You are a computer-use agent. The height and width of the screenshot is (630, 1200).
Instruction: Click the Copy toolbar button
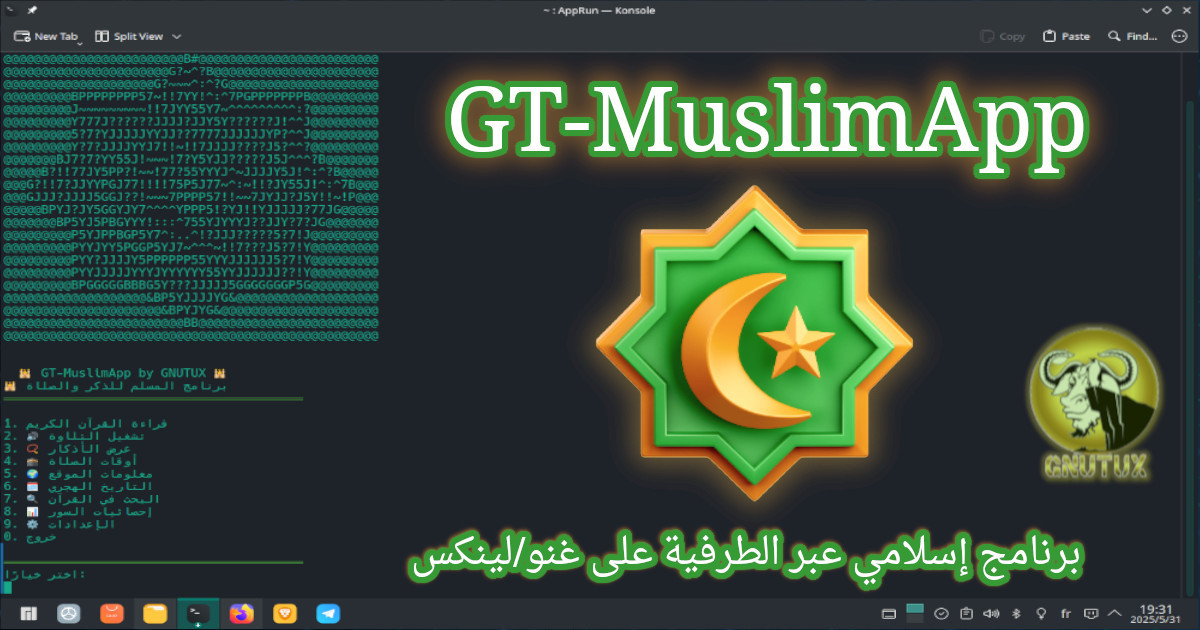pos(1004,36)
